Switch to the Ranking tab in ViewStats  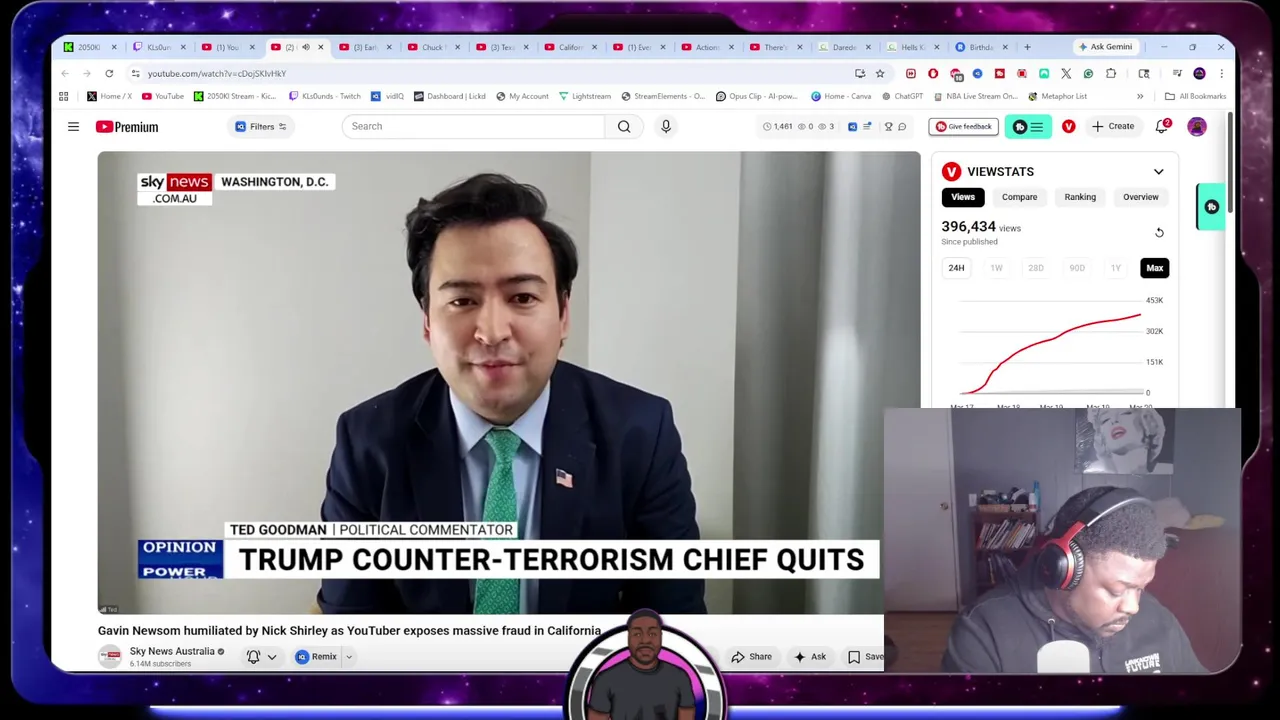(x=1080, y=197)
